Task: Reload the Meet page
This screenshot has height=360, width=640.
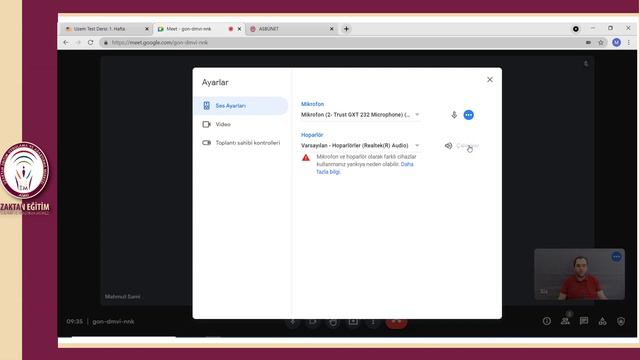Action: click(x=91, y=42)
